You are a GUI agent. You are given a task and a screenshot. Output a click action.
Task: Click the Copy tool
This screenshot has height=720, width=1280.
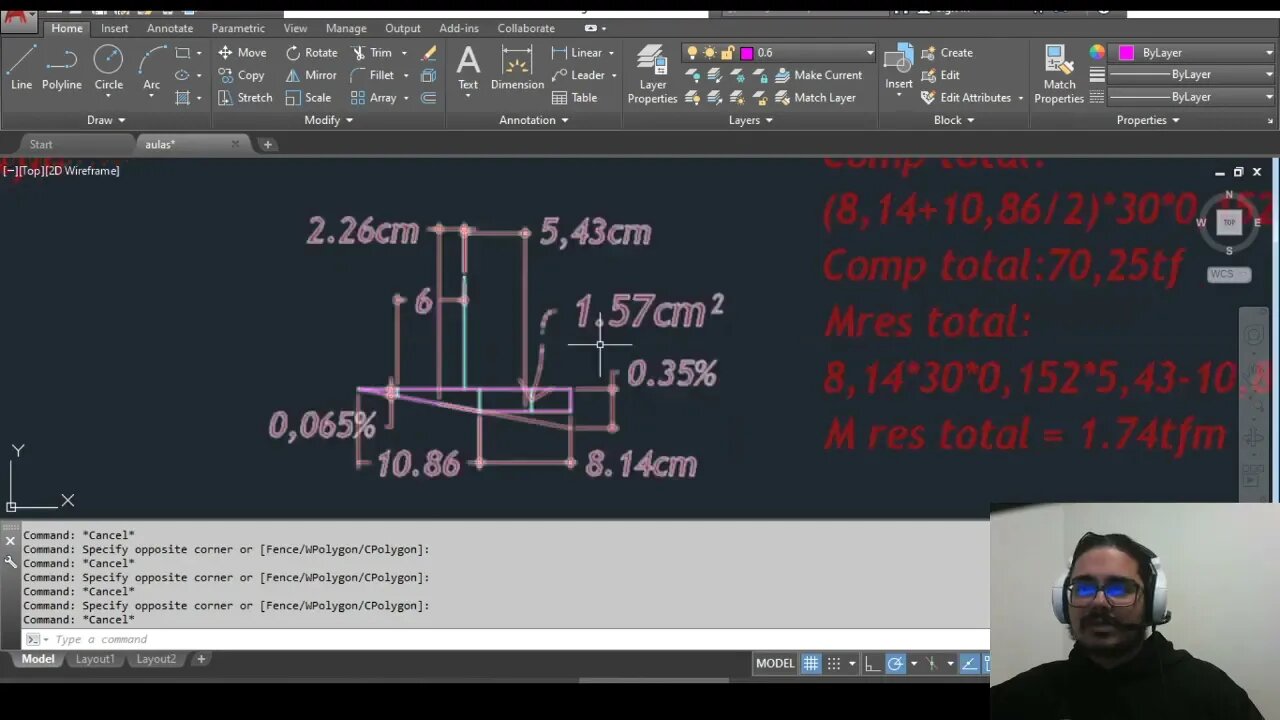[241, 75]
